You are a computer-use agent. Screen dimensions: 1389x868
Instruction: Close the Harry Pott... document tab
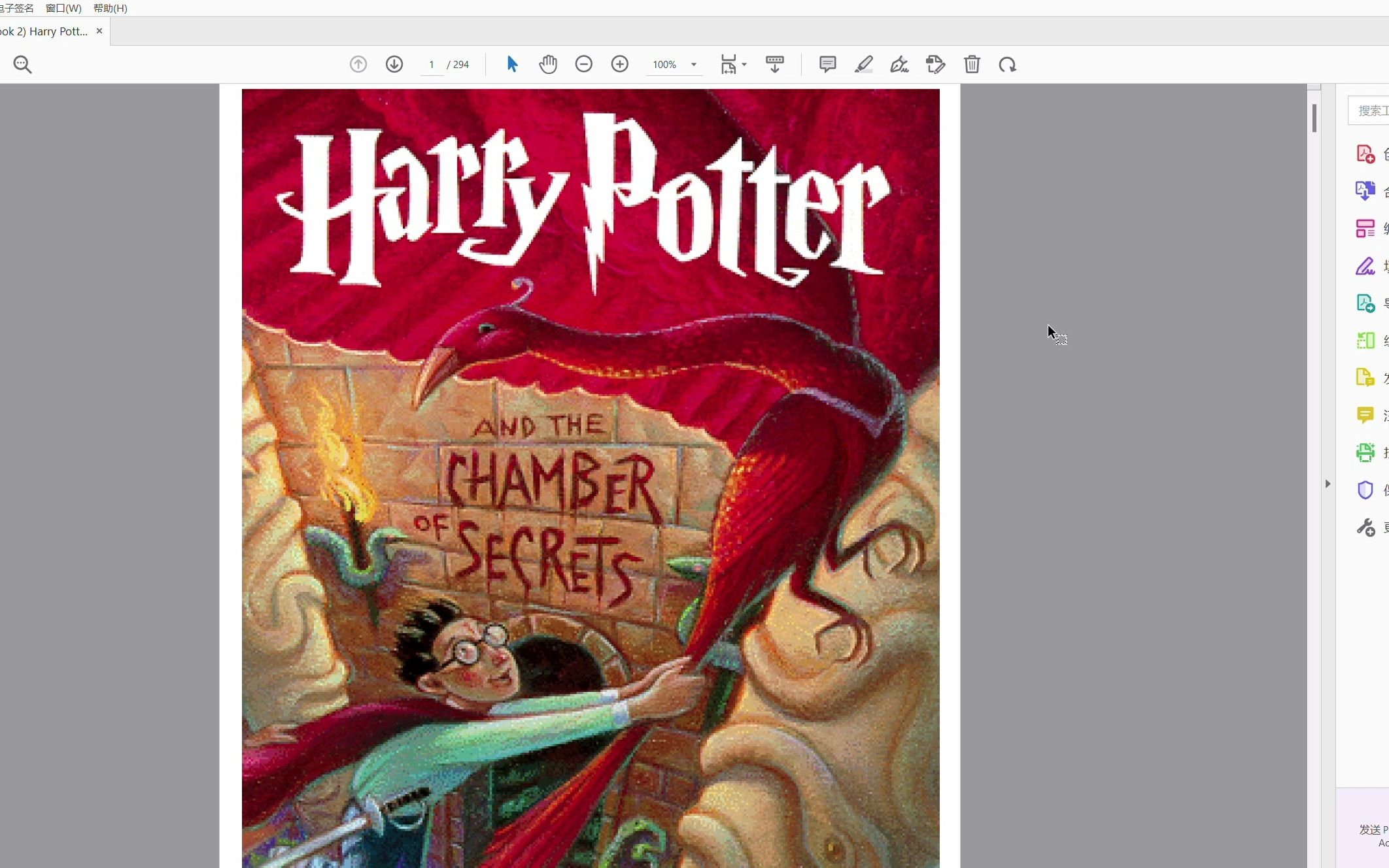tap(99, 31)
